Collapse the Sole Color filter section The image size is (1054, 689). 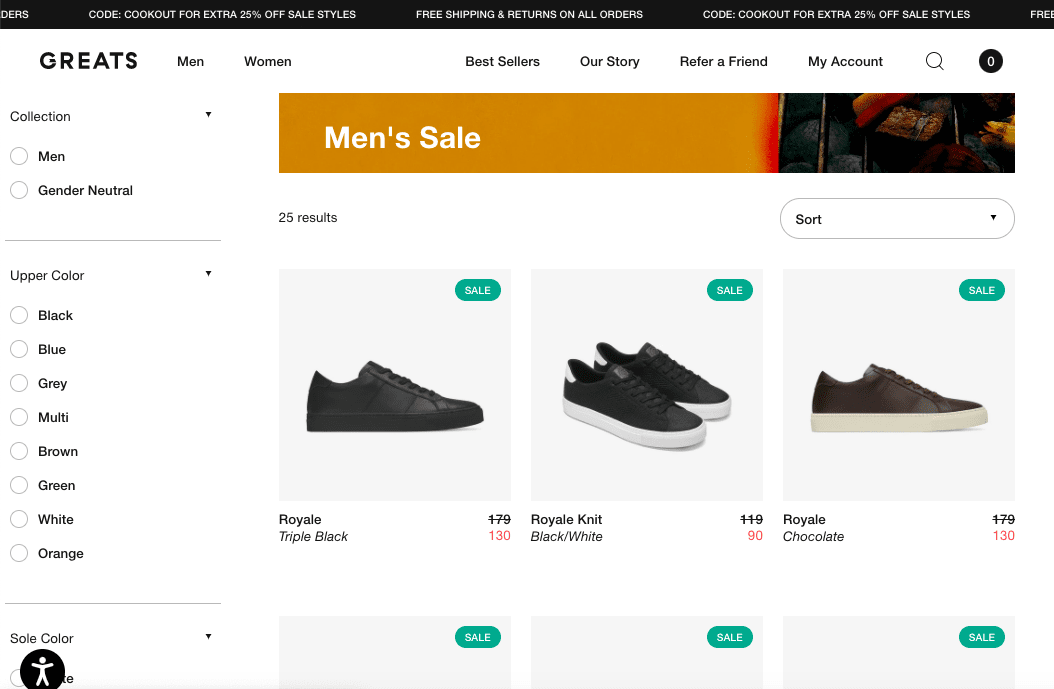[x=208, y=637]
